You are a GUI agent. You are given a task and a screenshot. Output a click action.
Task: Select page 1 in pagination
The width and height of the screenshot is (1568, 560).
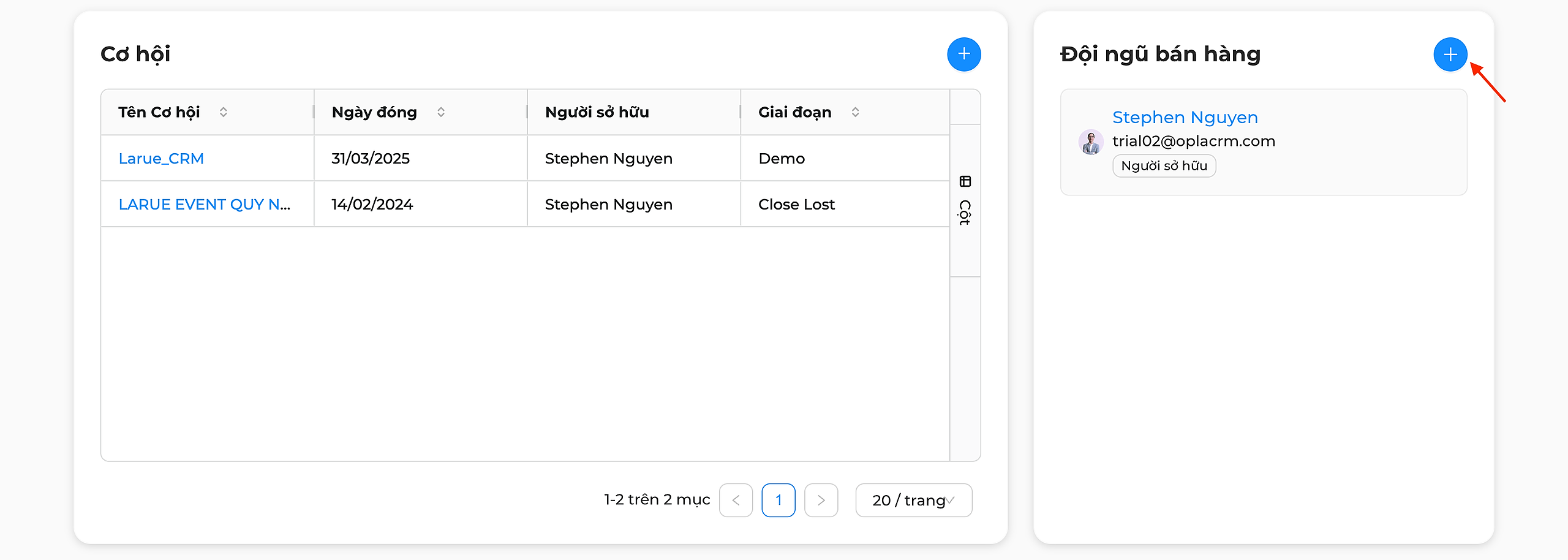[x=778, y=501]
